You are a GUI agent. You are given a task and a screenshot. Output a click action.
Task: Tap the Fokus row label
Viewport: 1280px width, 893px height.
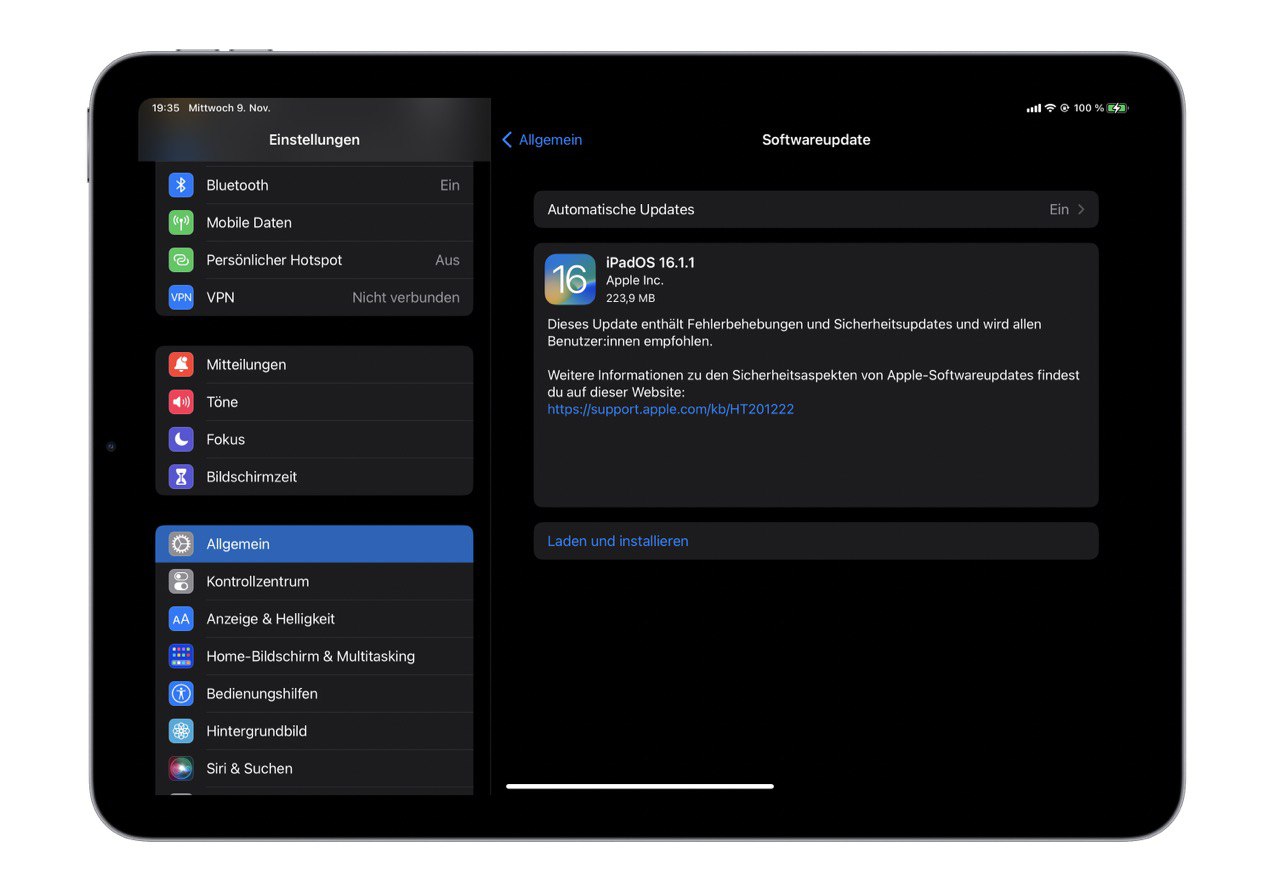[225, 439]
